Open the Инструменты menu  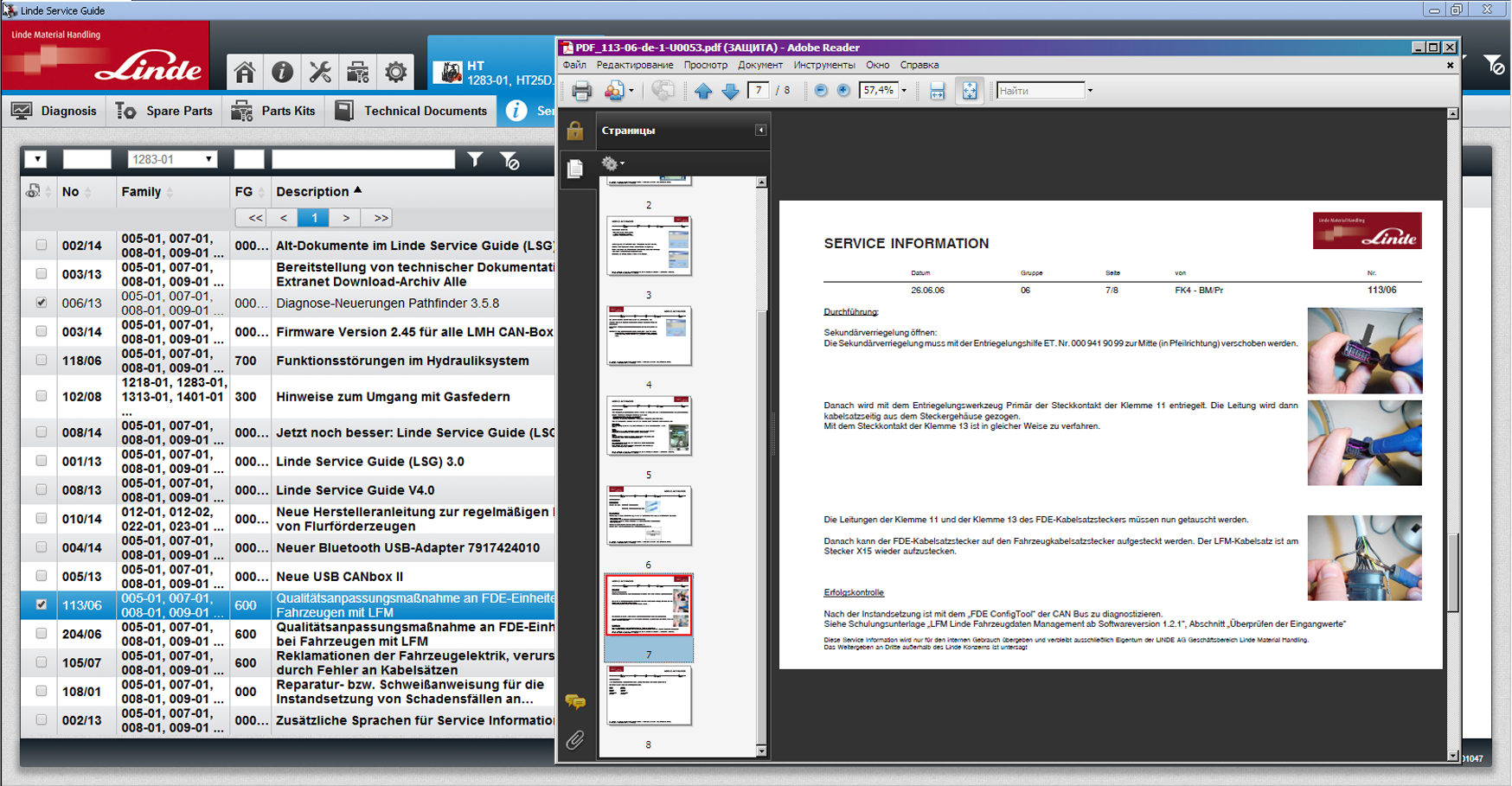point(823,65)
